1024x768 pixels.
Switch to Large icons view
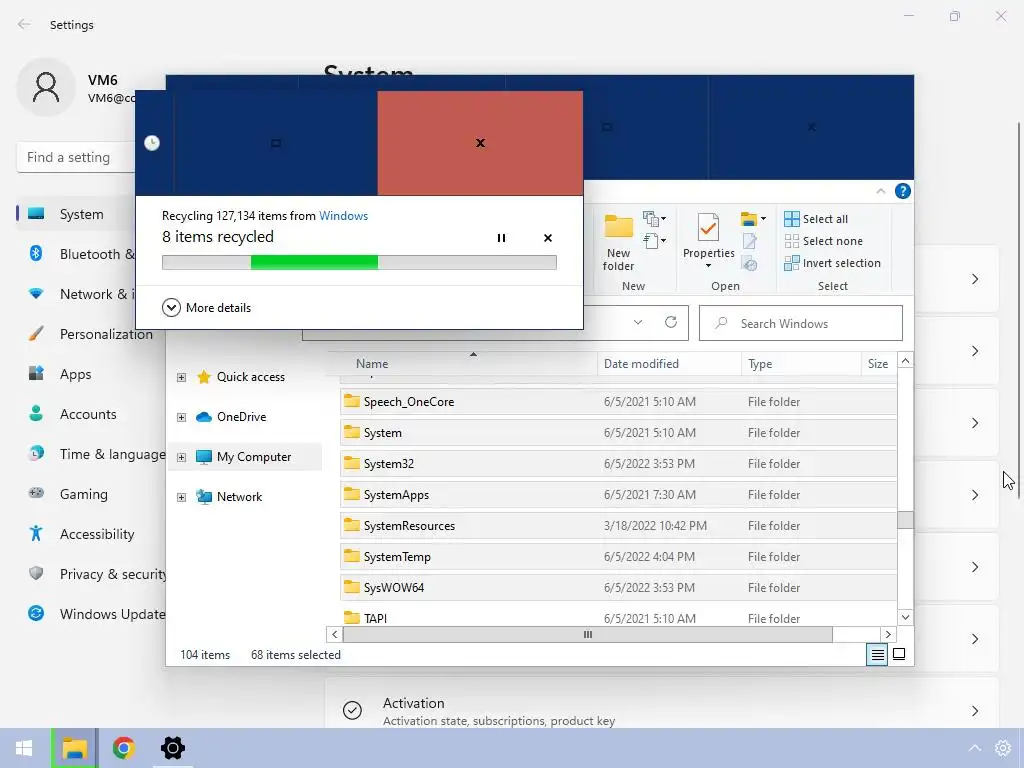coord(899,654)
